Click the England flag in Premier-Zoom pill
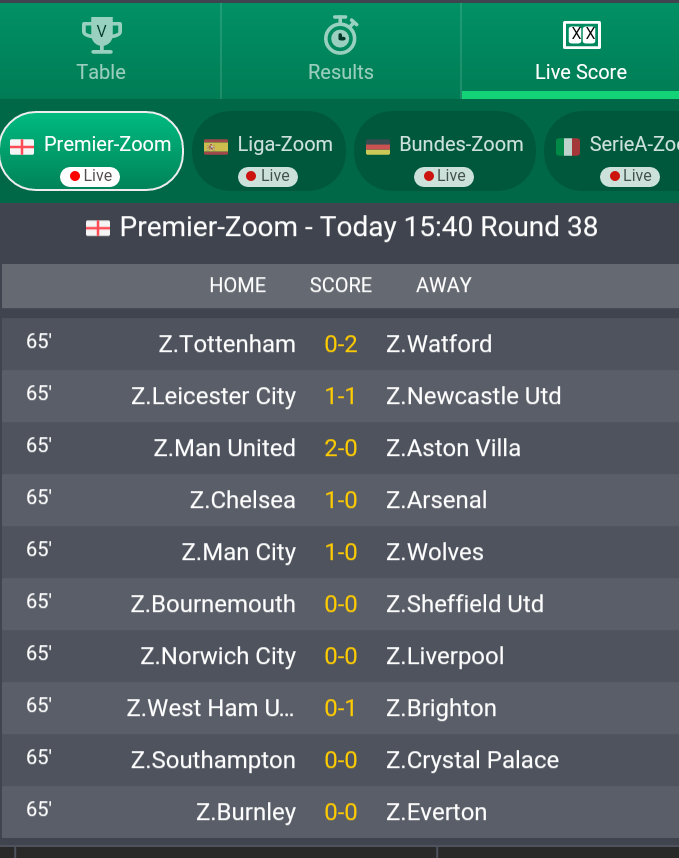Viewport: 679px width, 858px height. point(22,147)
